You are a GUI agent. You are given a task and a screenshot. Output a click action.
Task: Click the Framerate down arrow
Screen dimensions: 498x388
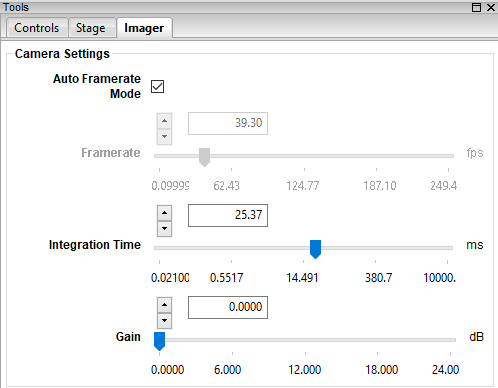(164, 137)
